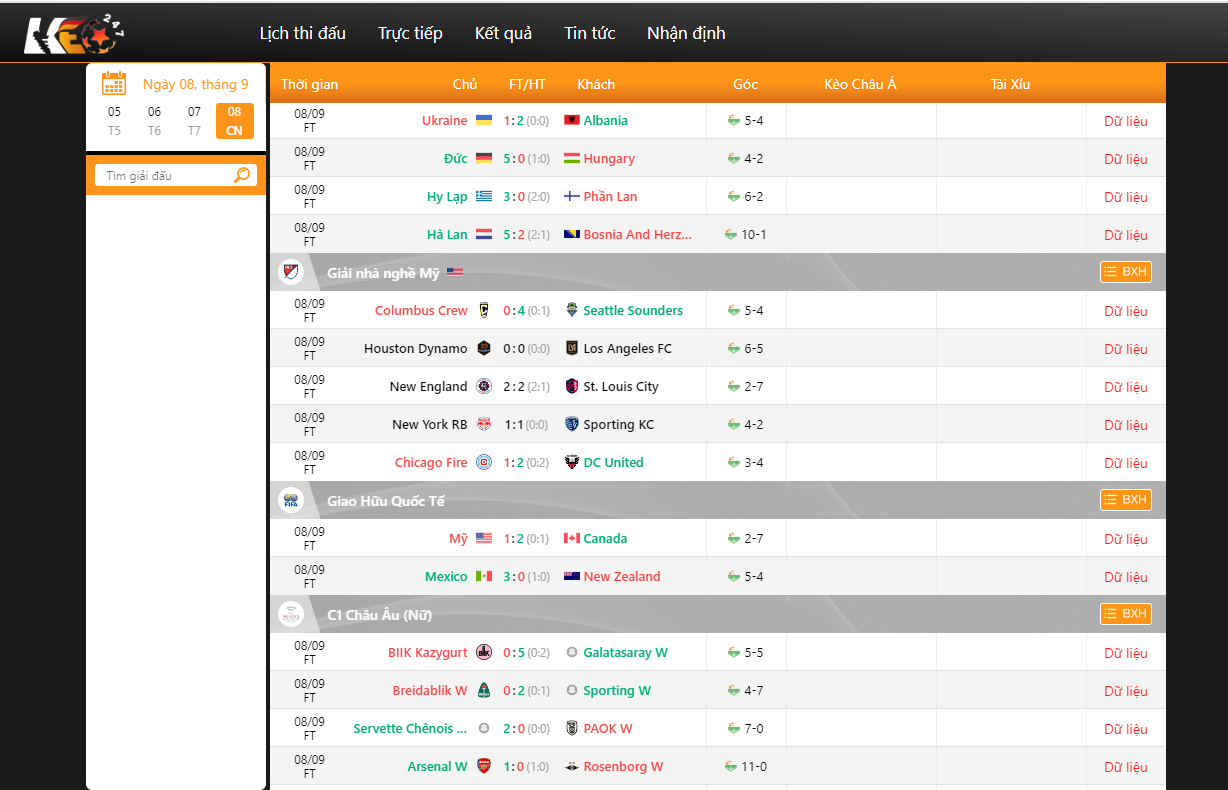Click the New England crest
This screenshot has width=1228, height=790.
[x=484, y=386]
